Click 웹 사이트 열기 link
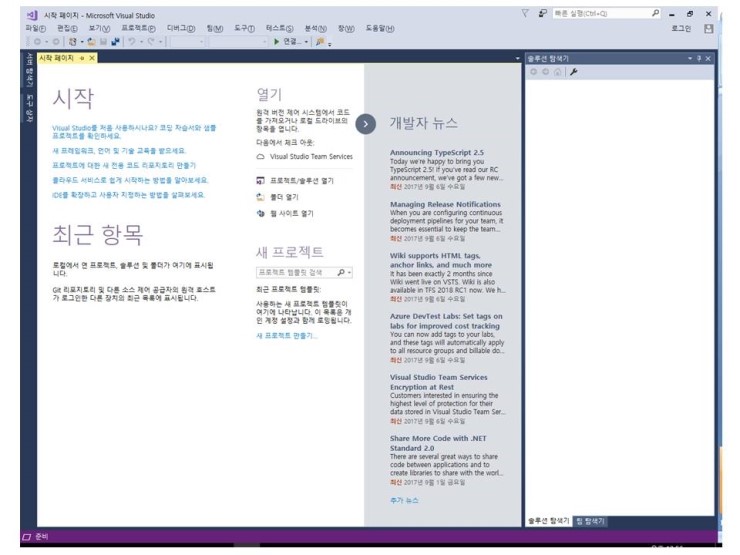740x555 pixels. point(292,213)
